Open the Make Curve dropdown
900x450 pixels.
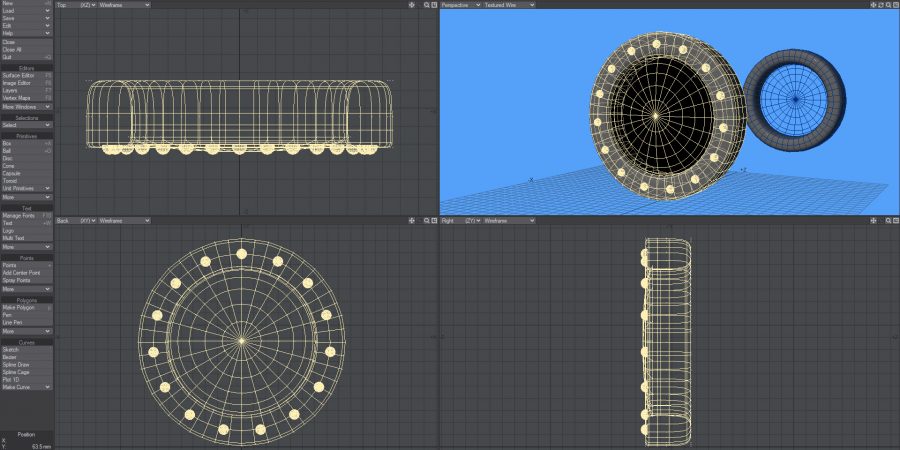(27, 387)
